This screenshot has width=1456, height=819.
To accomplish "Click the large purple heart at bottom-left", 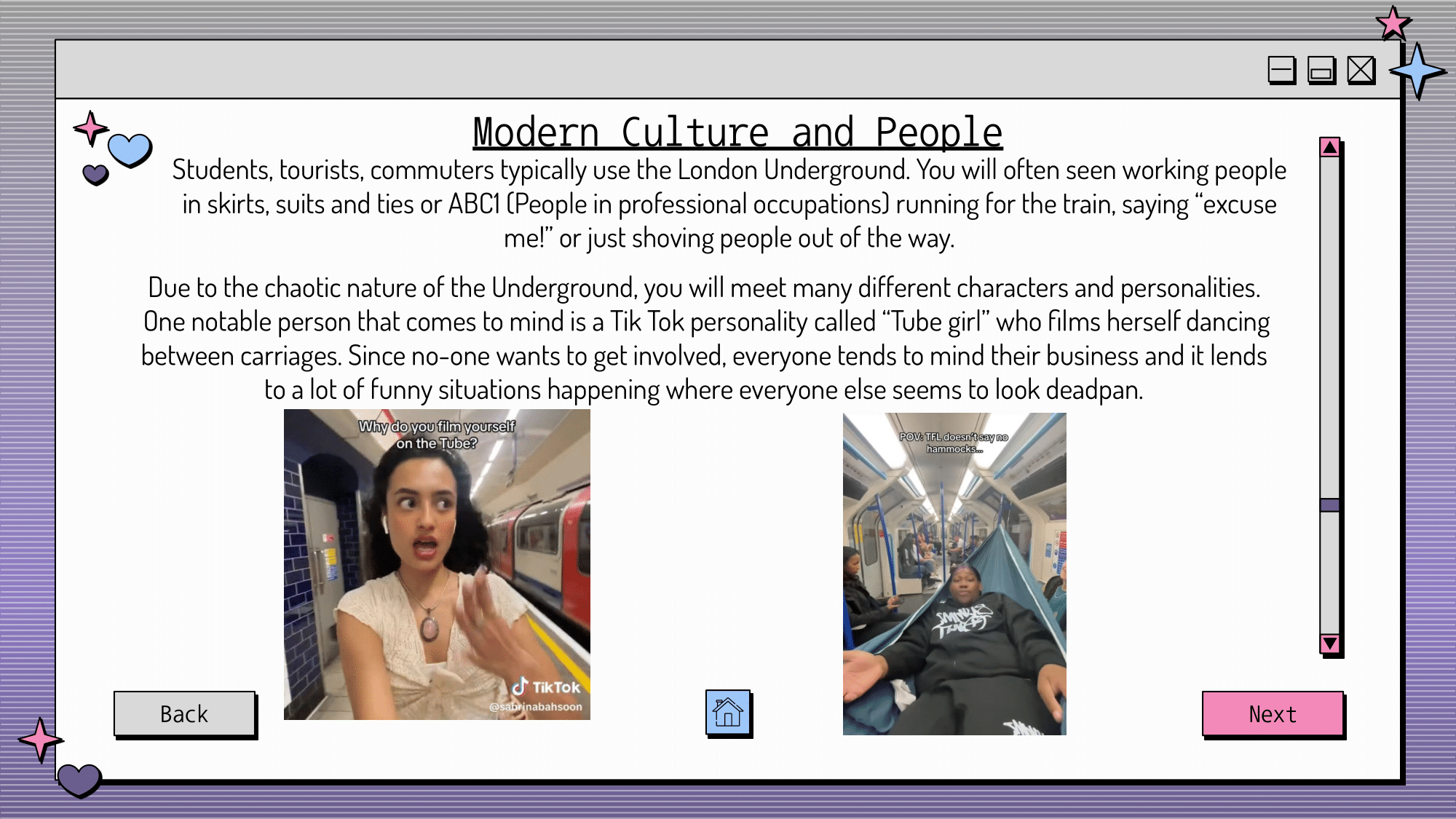I will coord(79,780).
